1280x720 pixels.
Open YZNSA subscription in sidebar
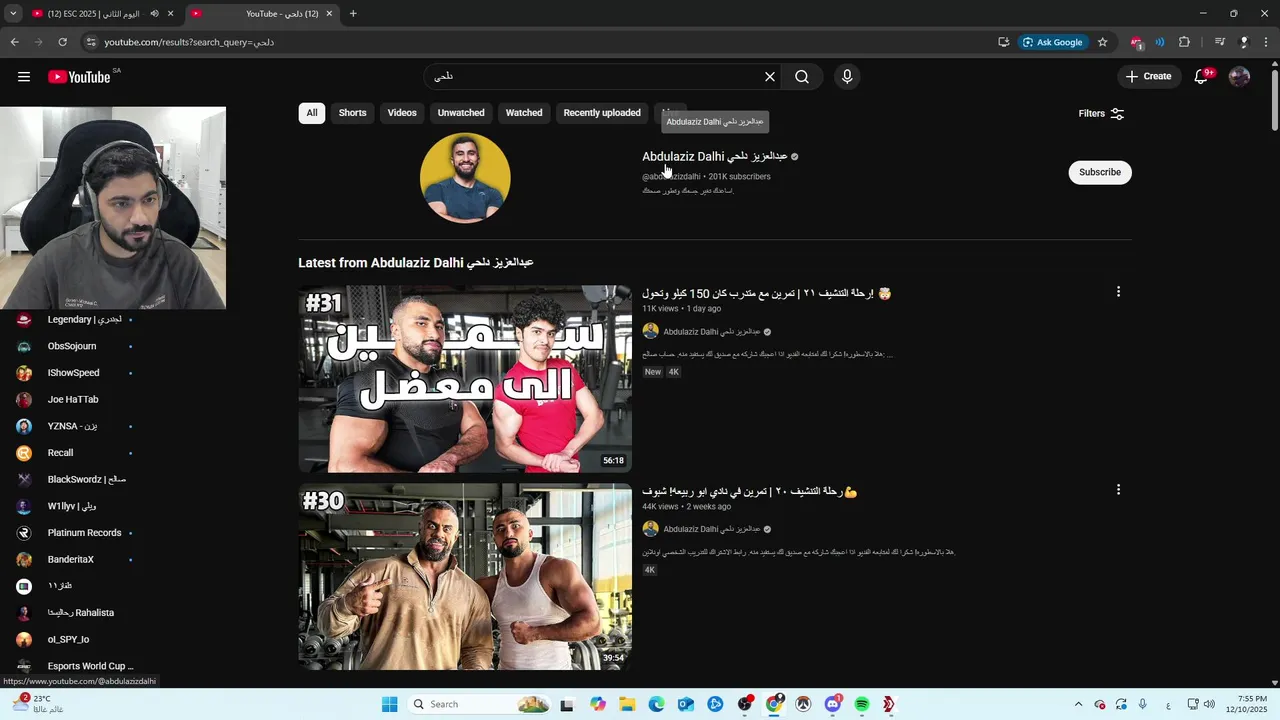pyautogui.click(x=75, y=426)
